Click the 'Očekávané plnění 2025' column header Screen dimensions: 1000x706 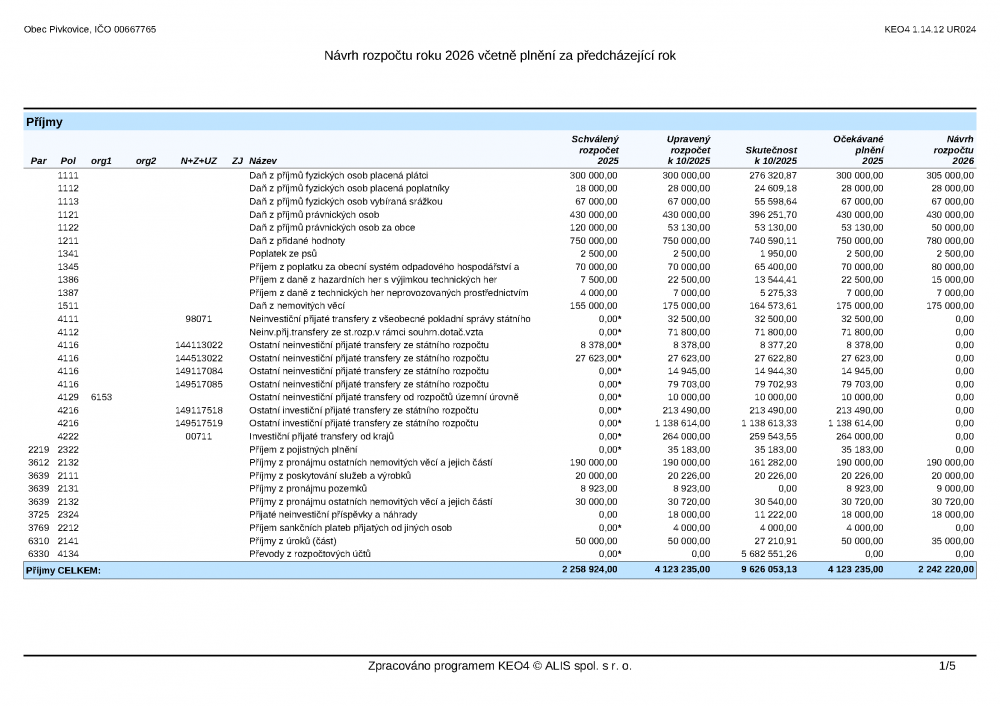tap(858, 149)
